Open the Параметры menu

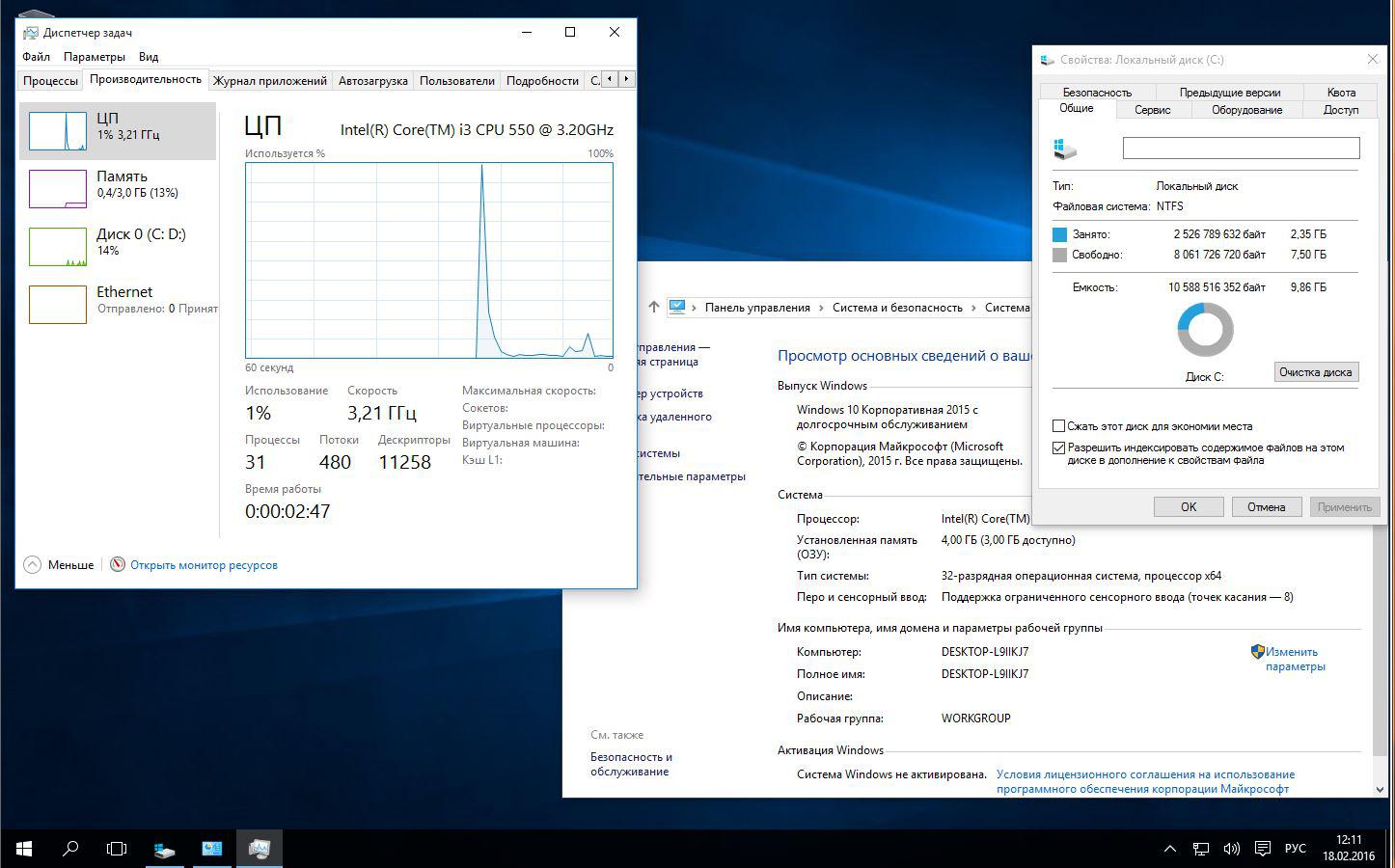click(x=95, y=57)
